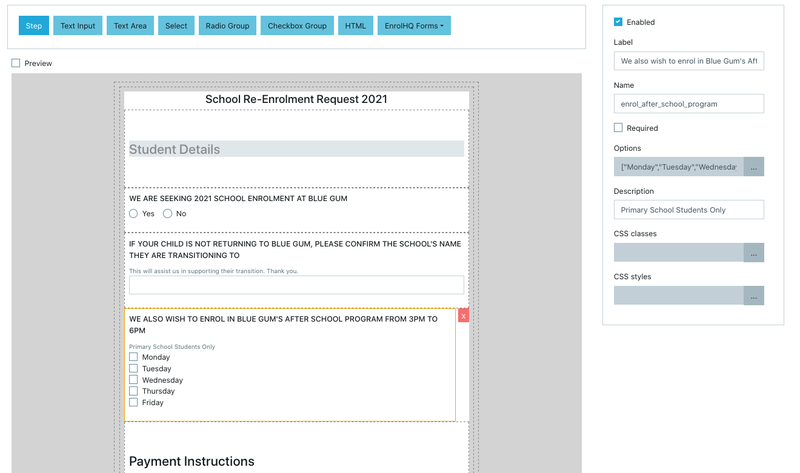Select the No radio option
This screenshot has width=800, height=473.
coord(167,213)
